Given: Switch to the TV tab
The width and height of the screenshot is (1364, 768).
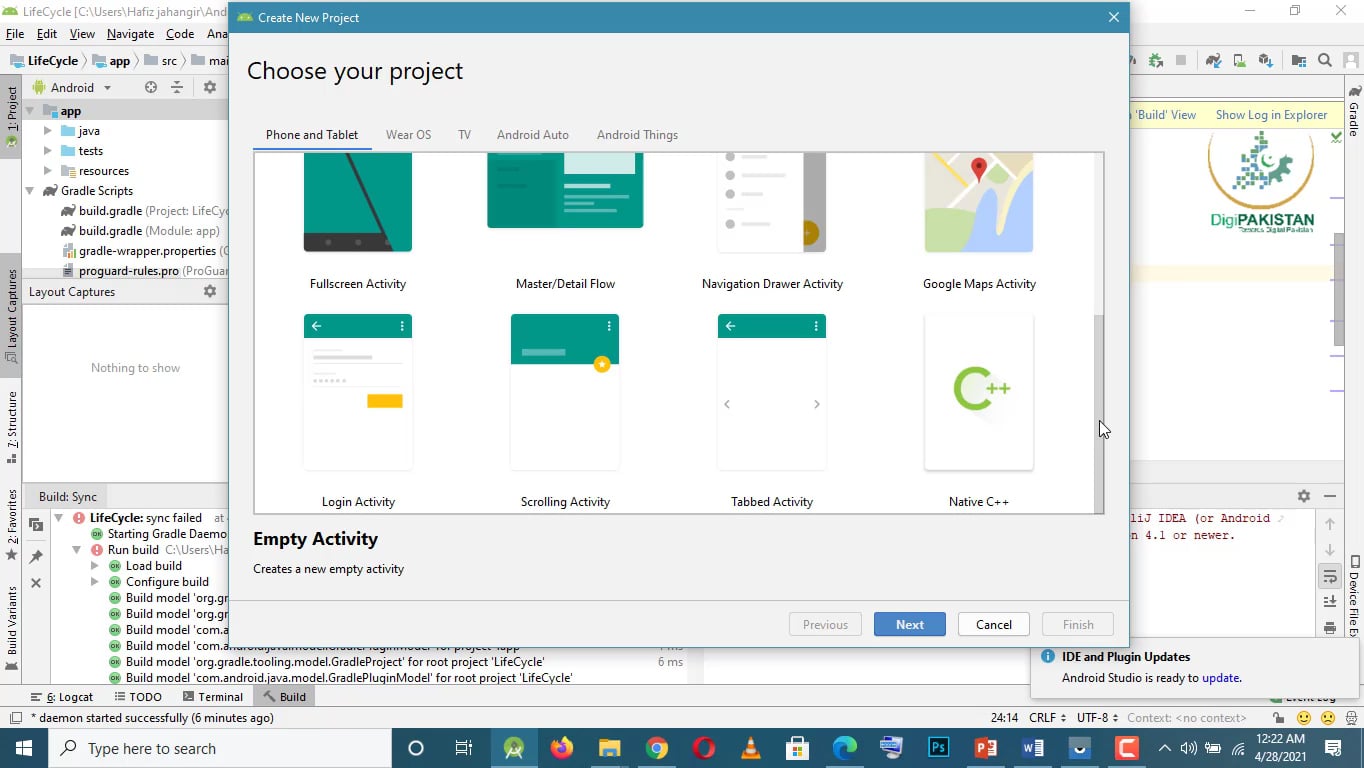Looking at the screenshot, I should pyautogui.click(x=465, y=135).
